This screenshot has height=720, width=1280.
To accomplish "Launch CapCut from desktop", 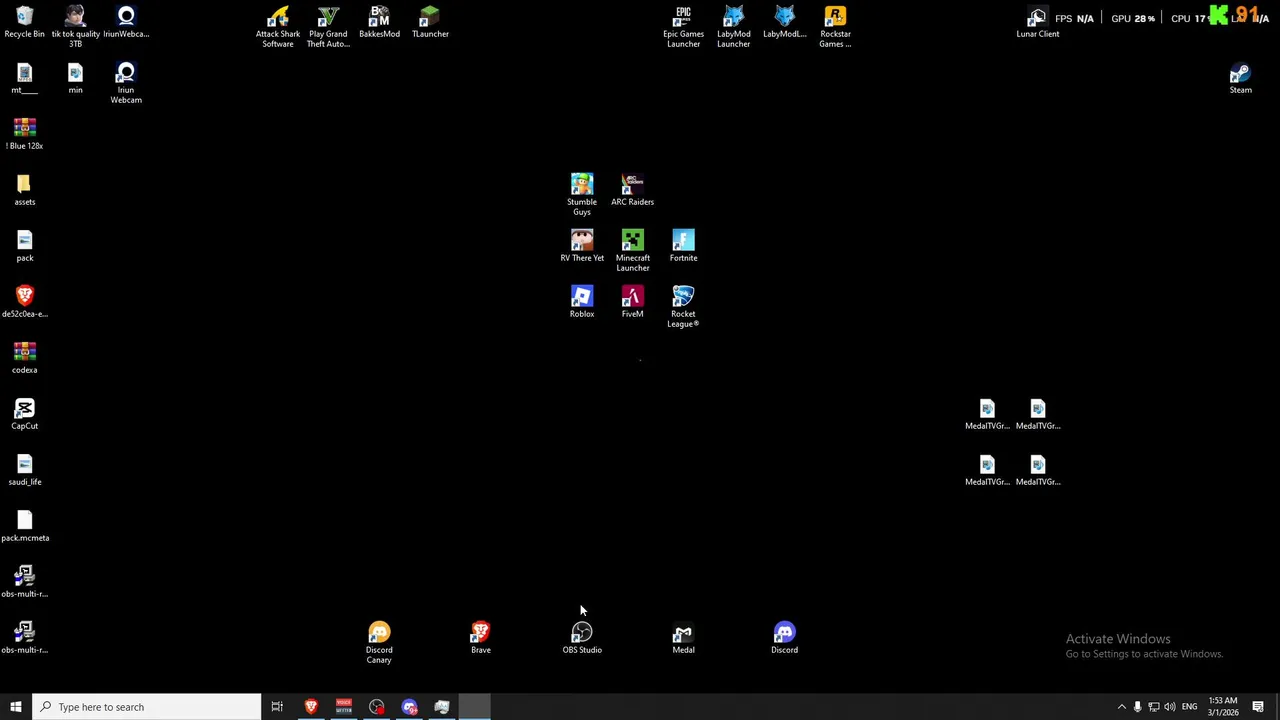I will (x=24, y=414).
